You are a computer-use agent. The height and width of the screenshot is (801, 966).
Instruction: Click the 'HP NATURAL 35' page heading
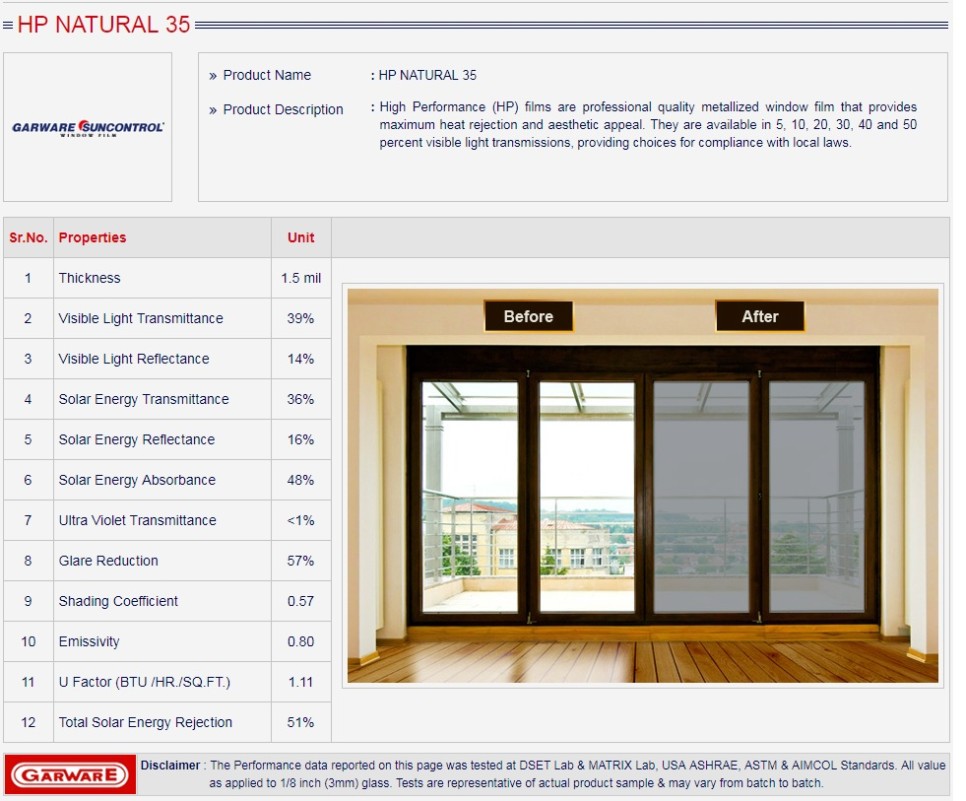click(104, 25)
